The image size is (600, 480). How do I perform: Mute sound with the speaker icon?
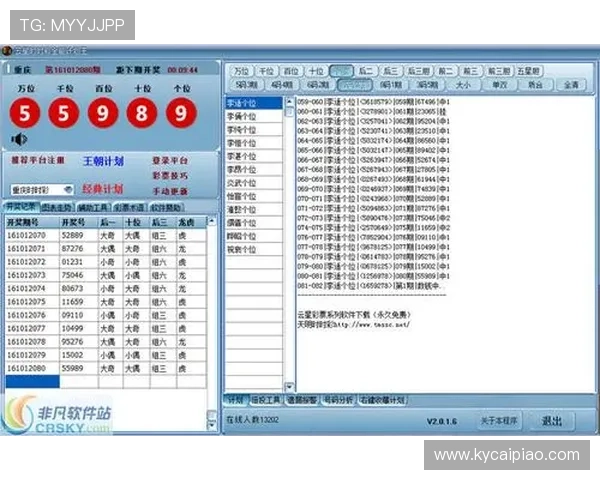point(19,139)
